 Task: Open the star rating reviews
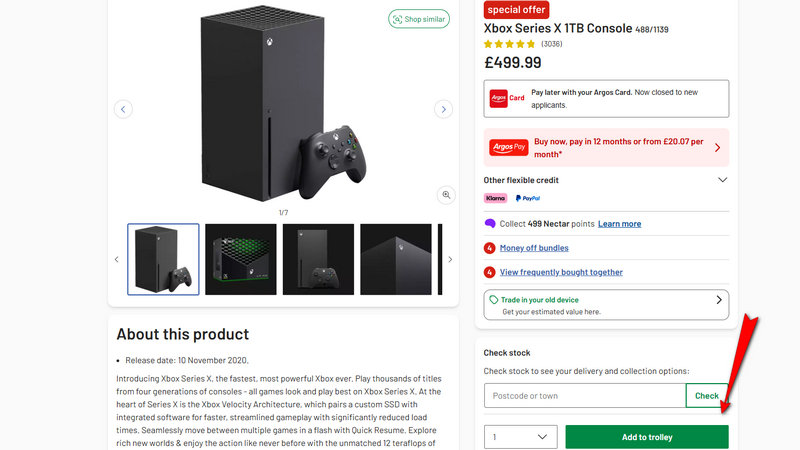pos(510,44)
